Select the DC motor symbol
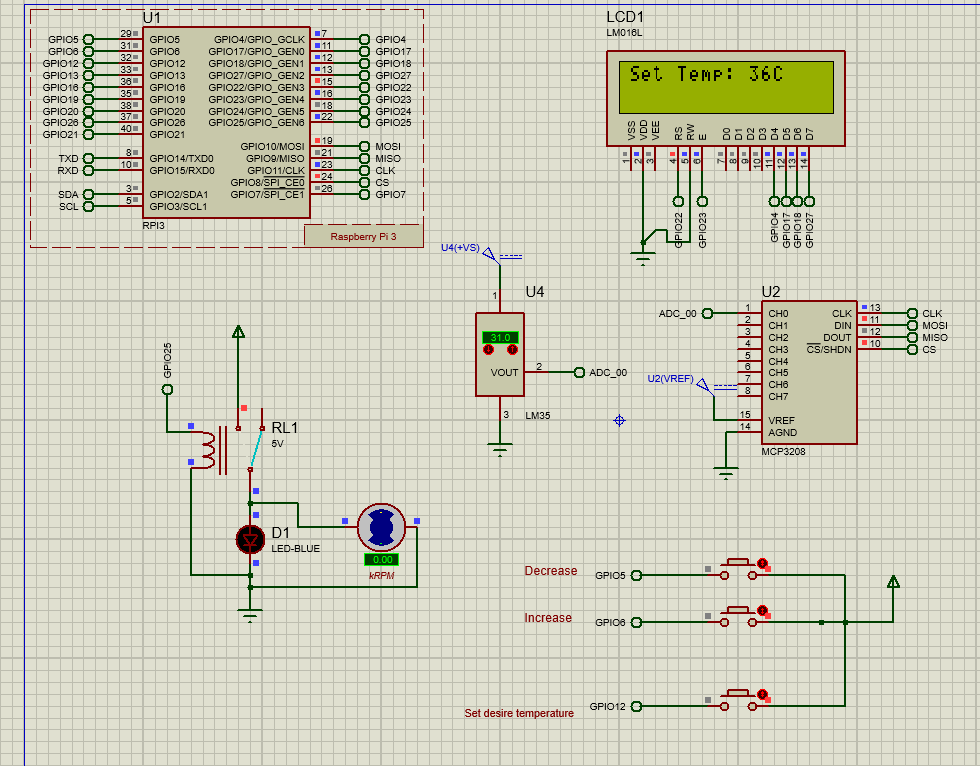The height and width of the screenshot is (766, 980). pos(381,527)
